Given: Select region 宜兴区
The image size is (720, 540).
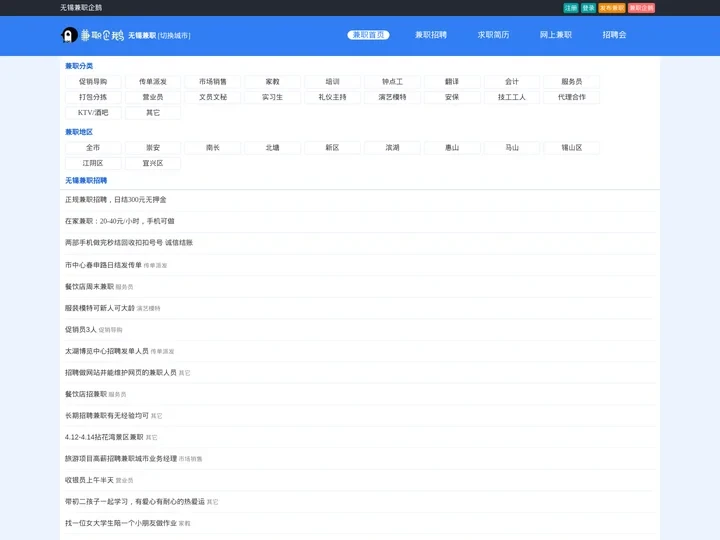Looking at the screenshot, I should [x=153, y=163].
